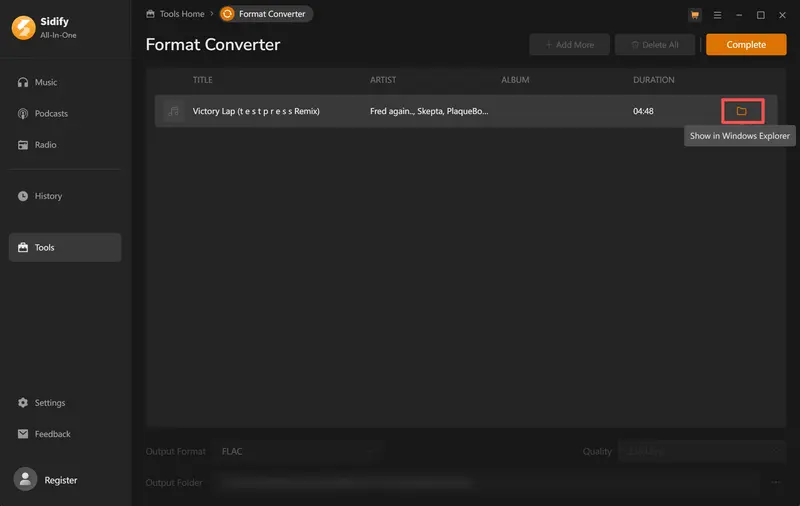Click the Feedback envelope icon

coord(23,434)
